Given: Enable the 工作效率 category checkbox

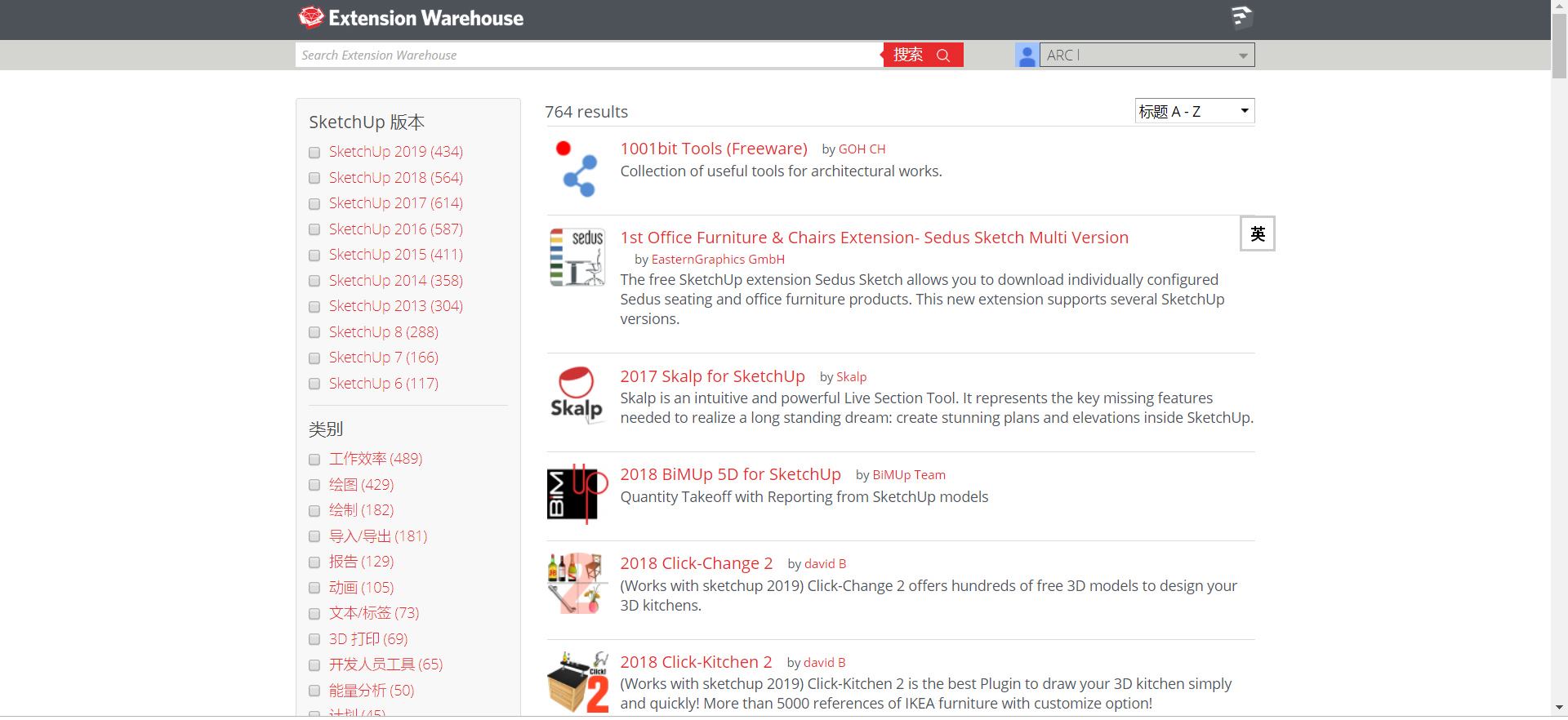Looking at the screenshot, I should 314,460.
